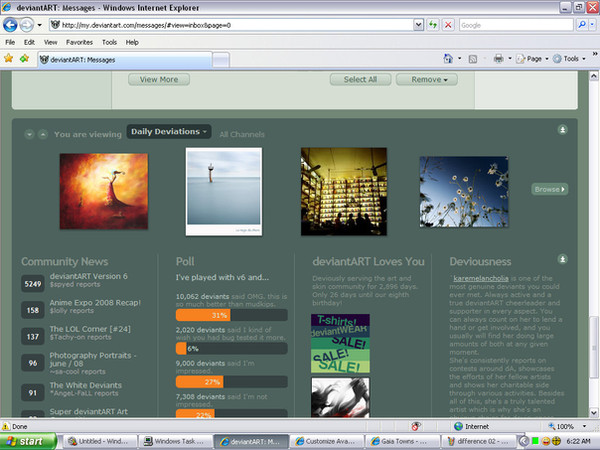This screenshot has height=450, width=600.
Task: Switch to Customize Ava... taskbar window
Action: tap(326, 441)
